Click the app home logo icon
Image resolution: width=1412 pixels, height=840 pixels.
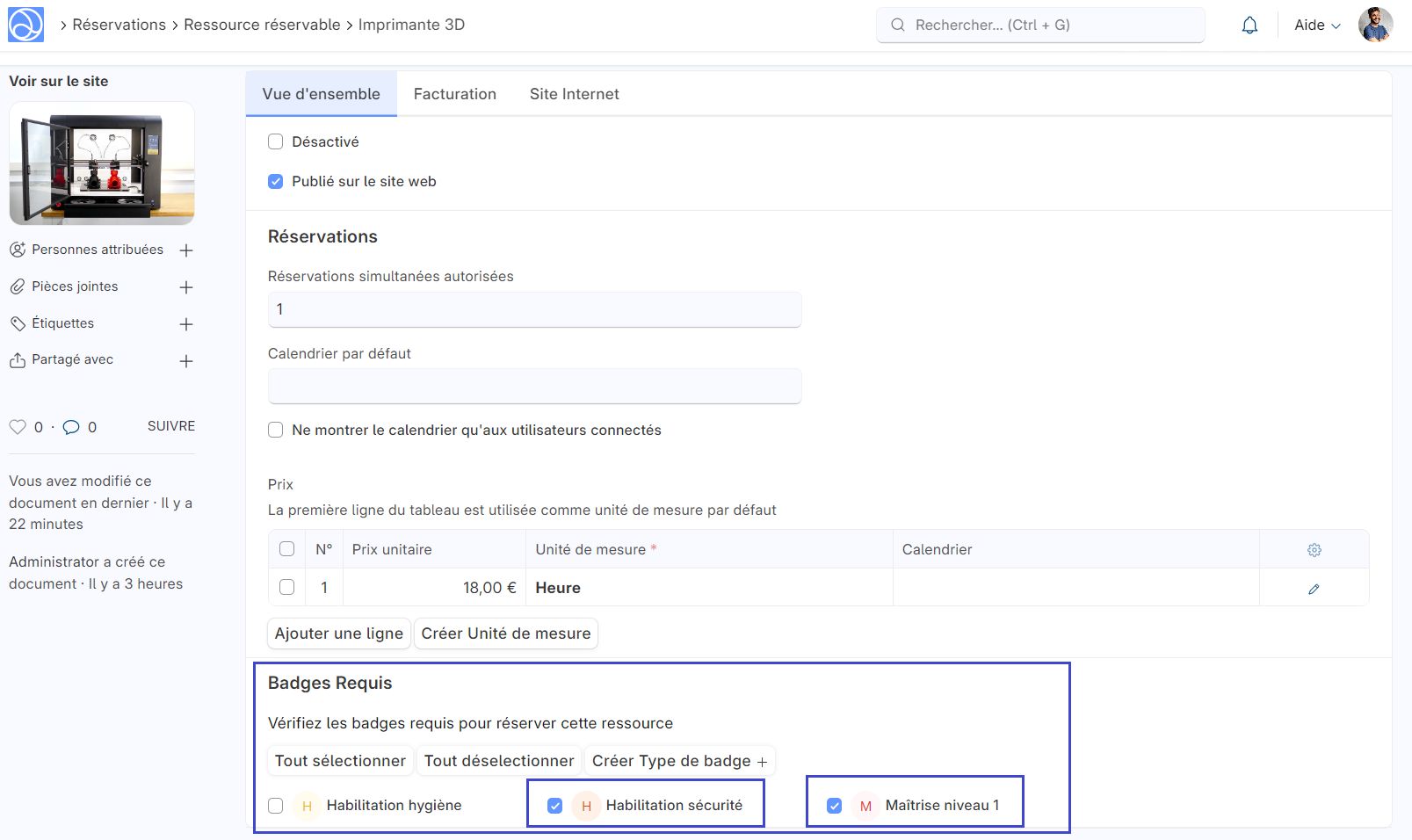[25, 25]
